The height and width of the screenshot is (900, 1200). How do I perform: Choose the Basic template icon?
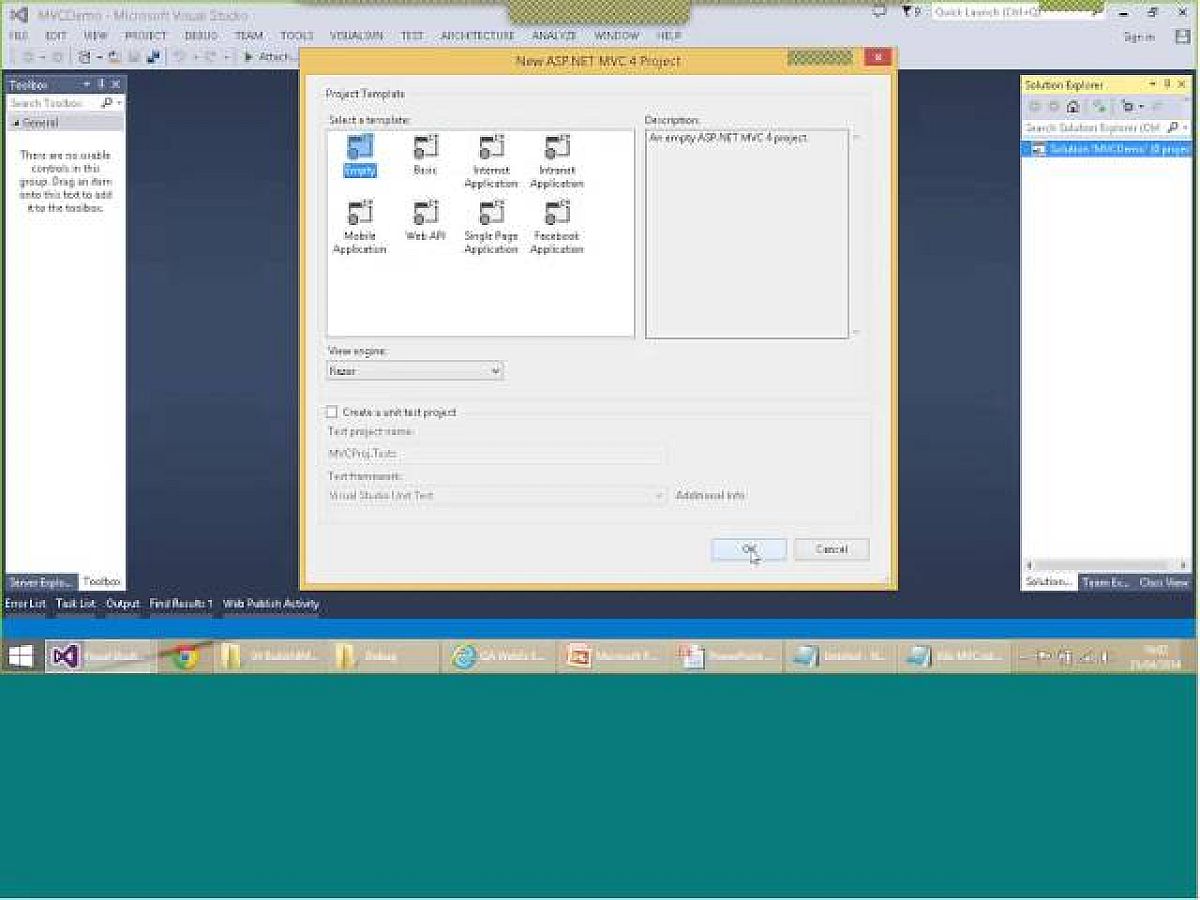tap(425, 148)
